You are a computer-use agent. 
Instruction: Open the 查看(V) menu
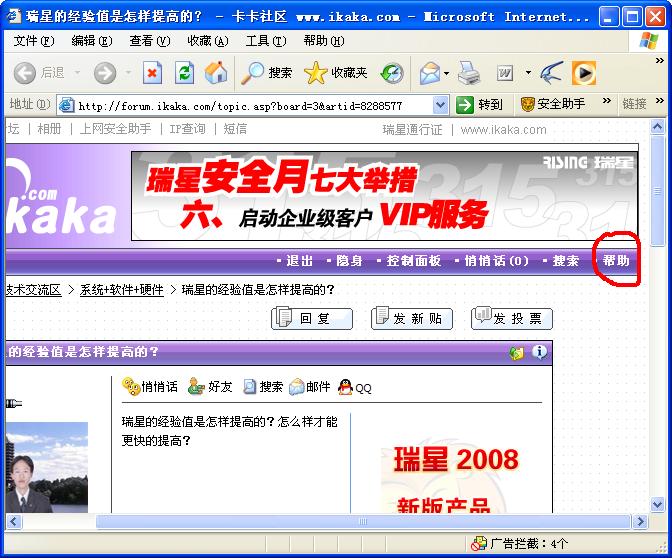(x=150, y=41)
